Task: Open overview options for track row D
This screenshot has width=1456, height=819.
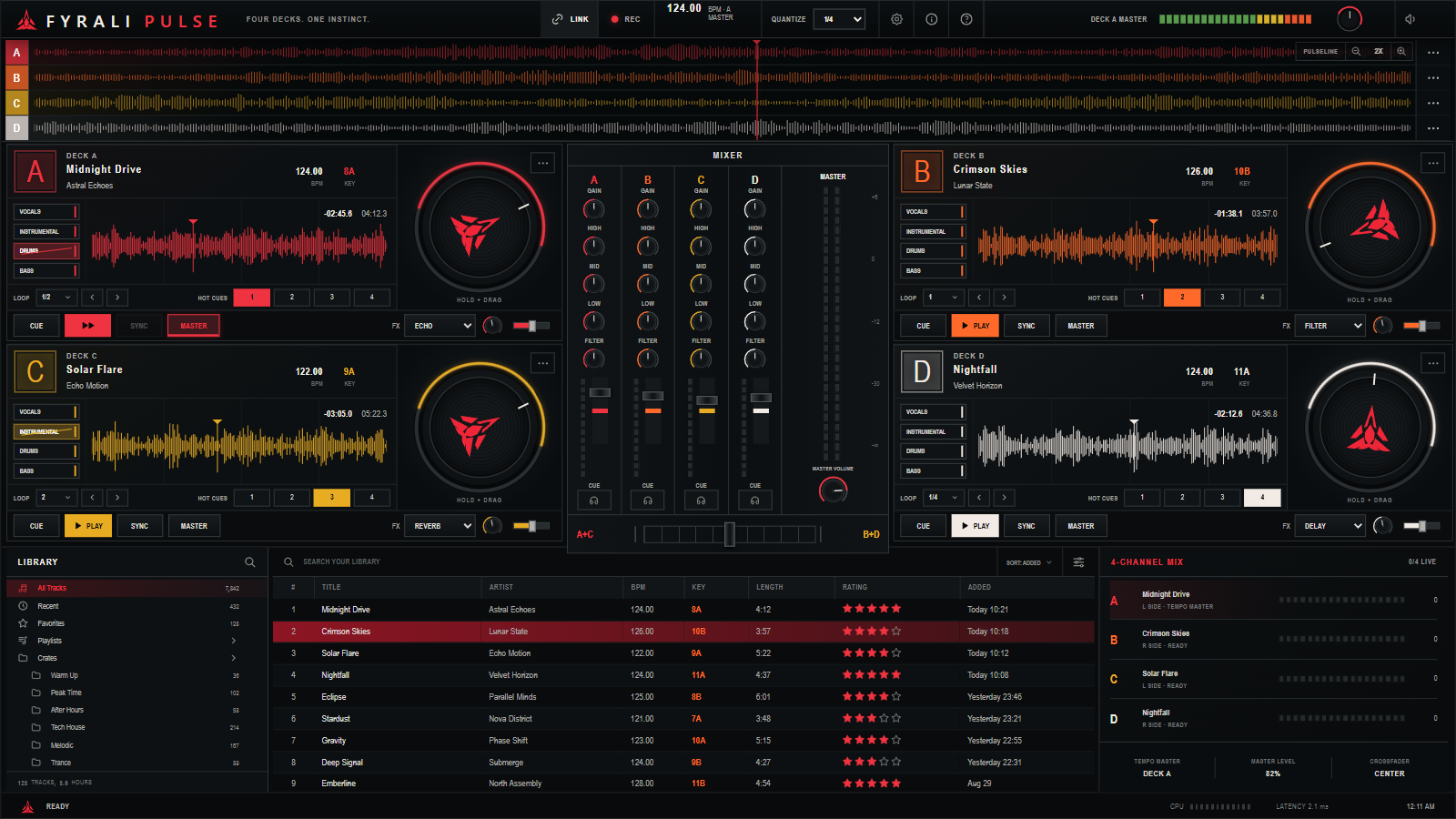Action: tap(1433, 128)
